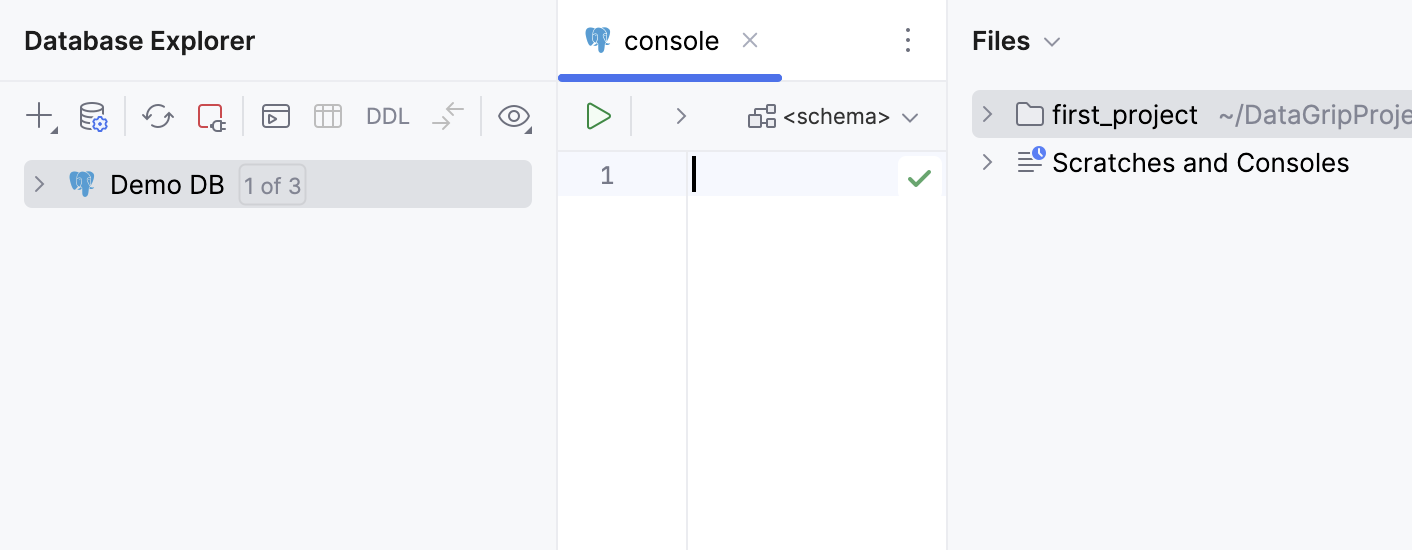Select the Demo DB data source

[167, 185]
